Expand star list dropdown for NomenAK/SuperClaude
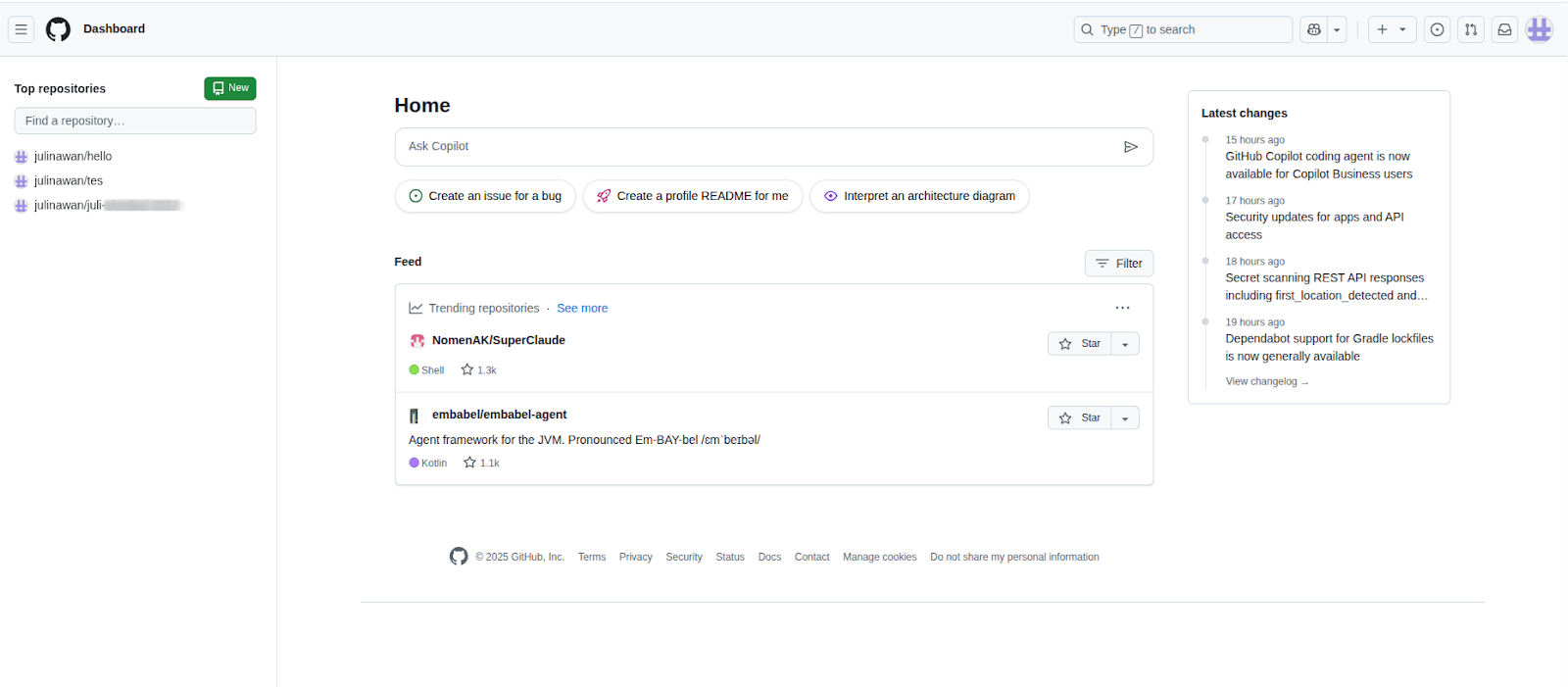 [x=1125, y=344]
